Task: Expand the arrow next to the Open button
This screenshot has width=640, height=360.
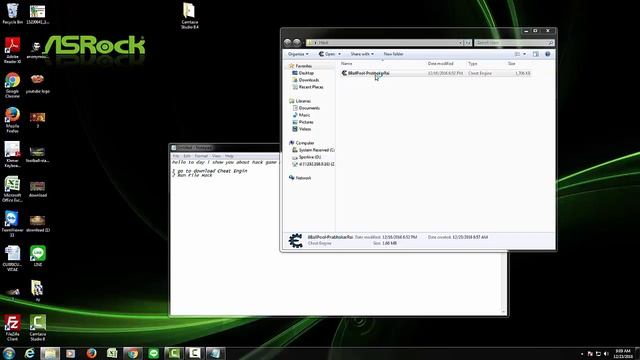Action: [339, 54]
